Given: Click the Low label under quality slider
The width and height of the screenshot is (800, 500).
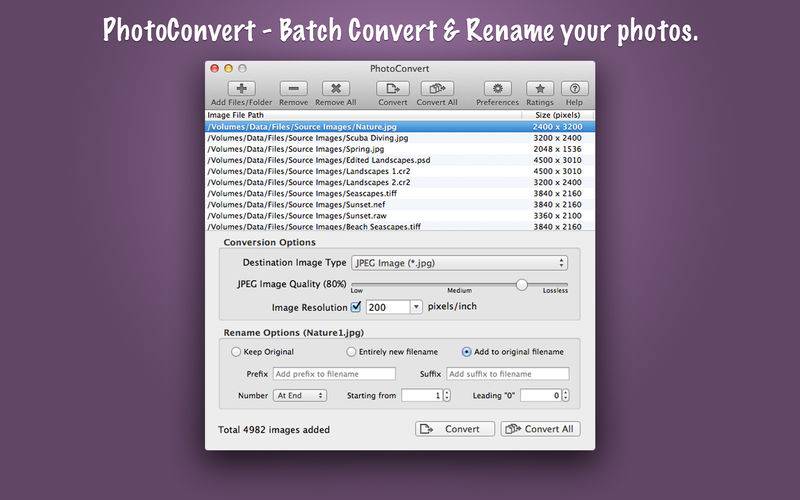Looking at the screenshot, I should click(x=357, y=291).
